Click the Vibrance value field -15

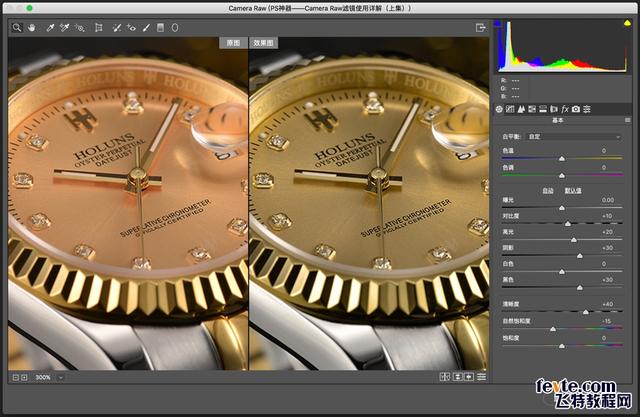pos(607,321)
